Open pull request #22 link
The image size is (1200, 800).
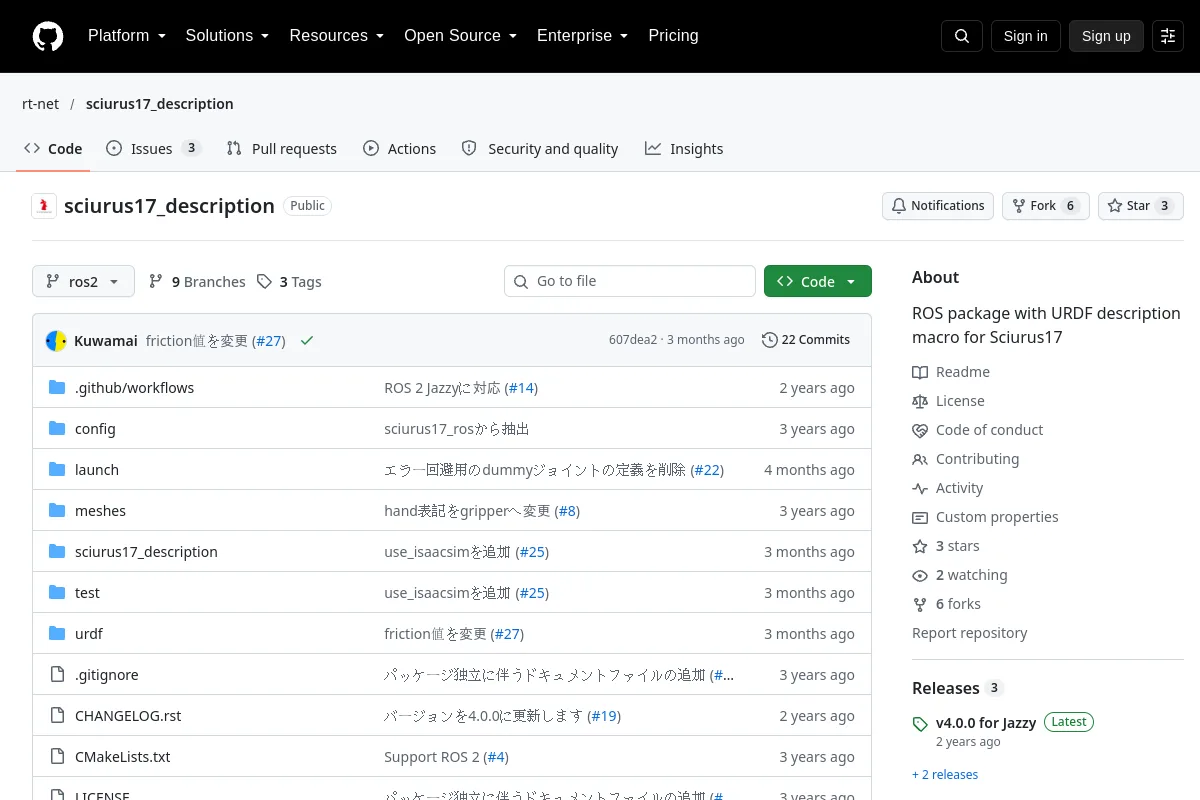click(x=707, y=470)
